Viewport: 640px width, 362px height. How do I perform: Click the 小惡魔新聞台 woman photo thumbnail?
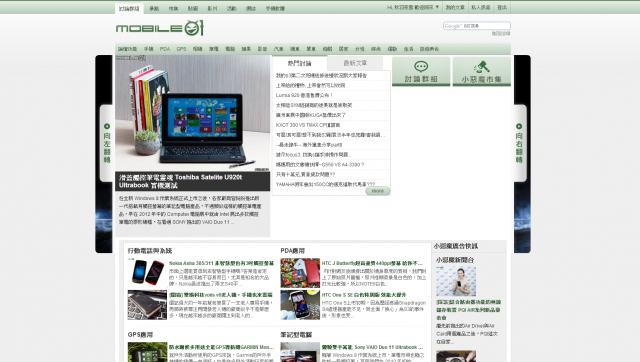(456, 281)
